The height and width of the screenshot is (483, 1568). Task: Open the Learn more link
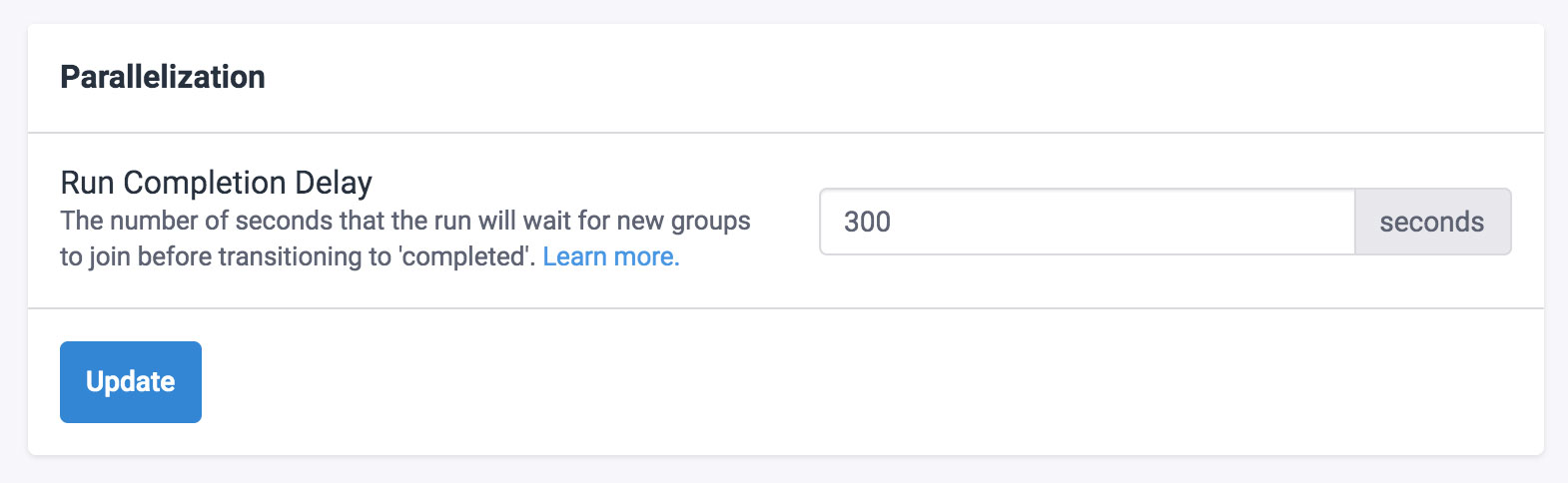[x=610, y=256]
